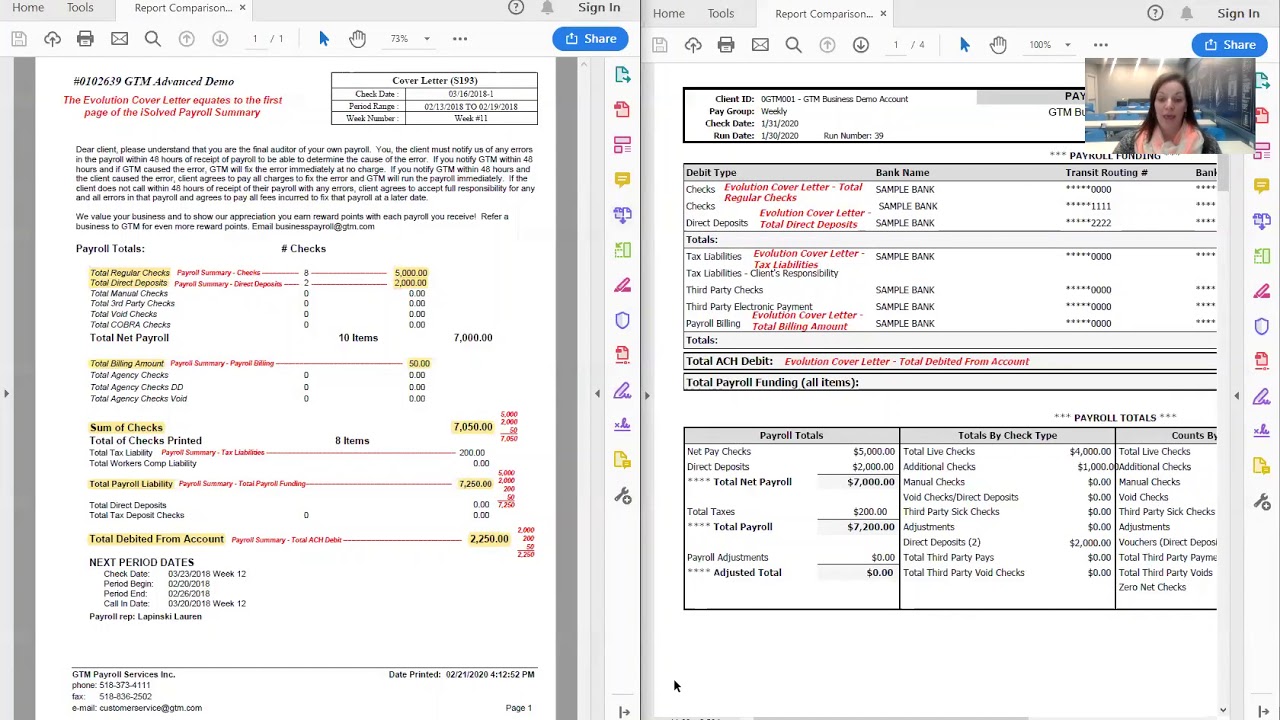Viewport: 1280px width, 720px height.
Task: Collapse tools sidebar arrow at bottom of left window
Action: pyautogui.click(x=624, y=712)
